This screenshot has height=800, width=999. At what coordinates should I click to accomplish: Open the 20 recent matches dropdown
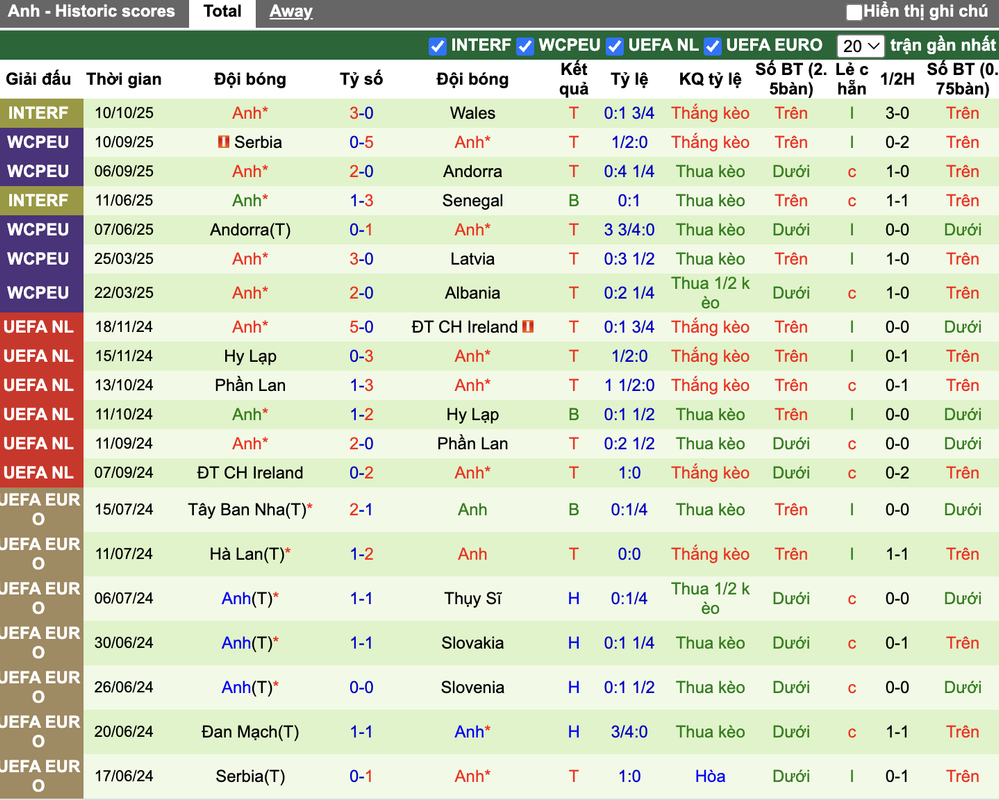860,46
